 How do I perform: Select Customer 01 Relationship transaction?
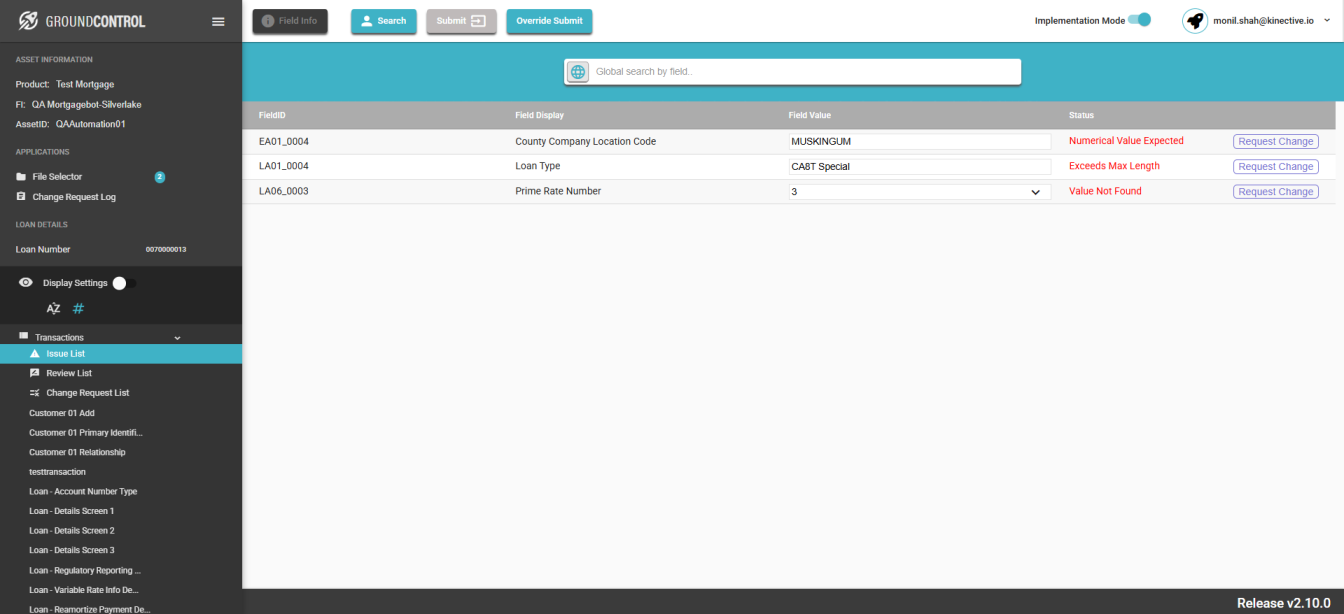click(77, 452)
